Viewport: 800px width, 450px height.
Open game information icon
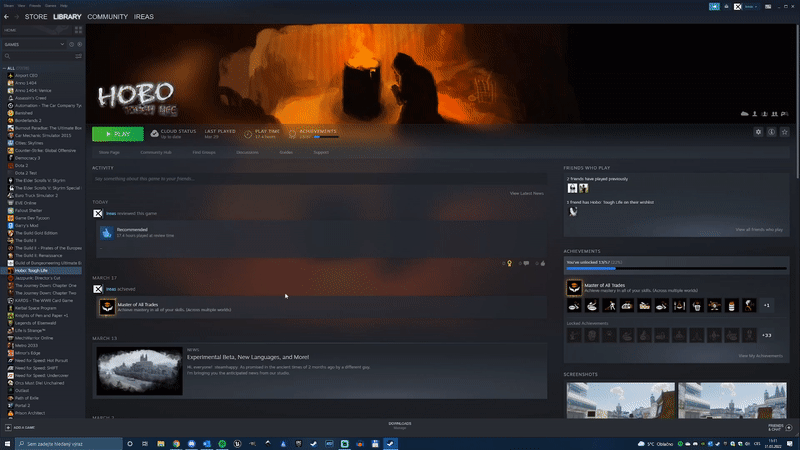coord(771,132)
